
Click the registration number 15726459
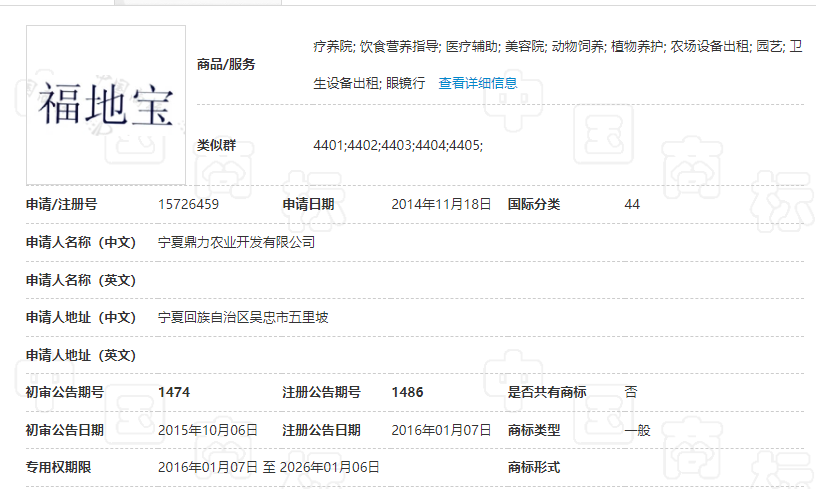pos(188,204)
